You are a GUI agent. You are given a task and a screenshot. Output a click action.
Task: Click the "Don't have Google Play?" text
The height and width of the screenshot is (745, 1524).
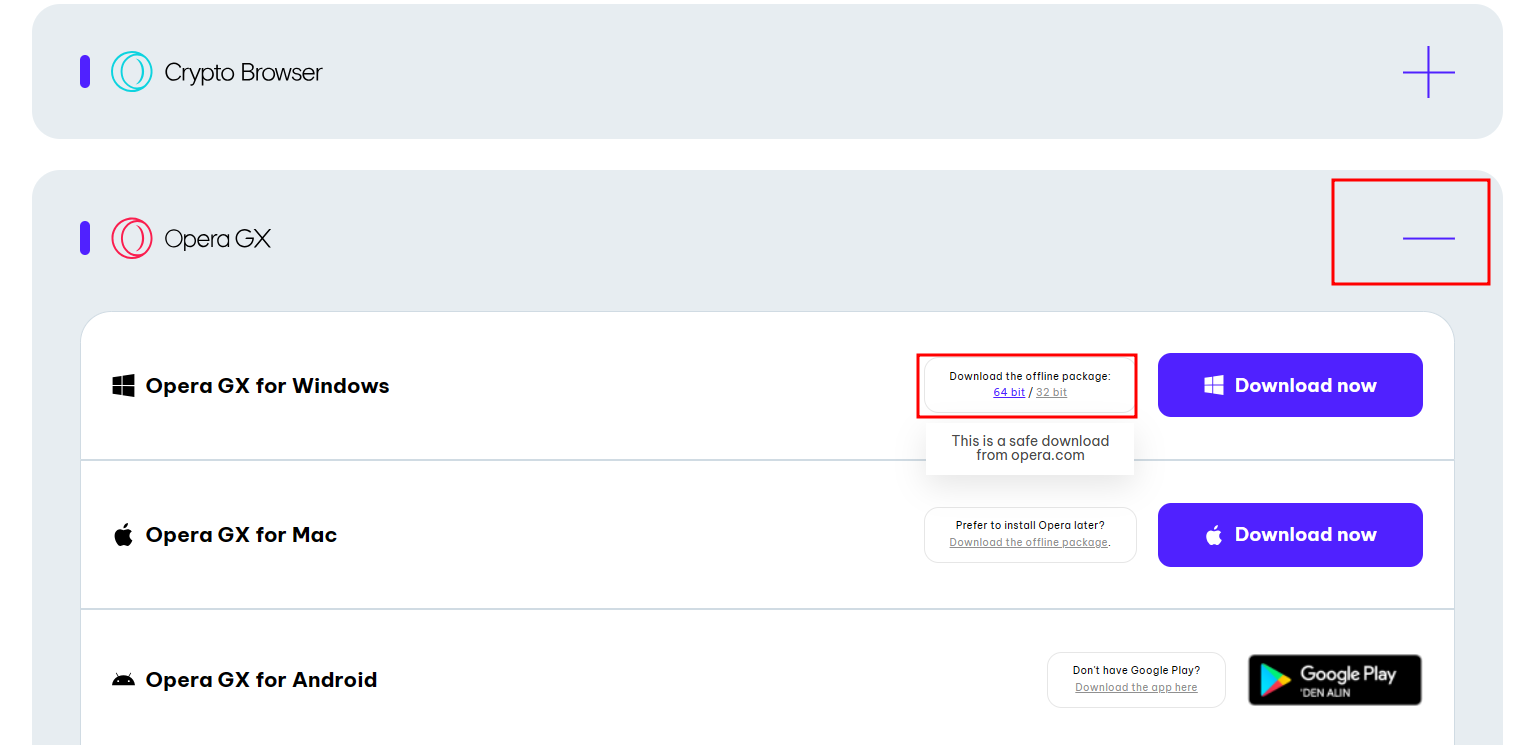[1136, 671]
